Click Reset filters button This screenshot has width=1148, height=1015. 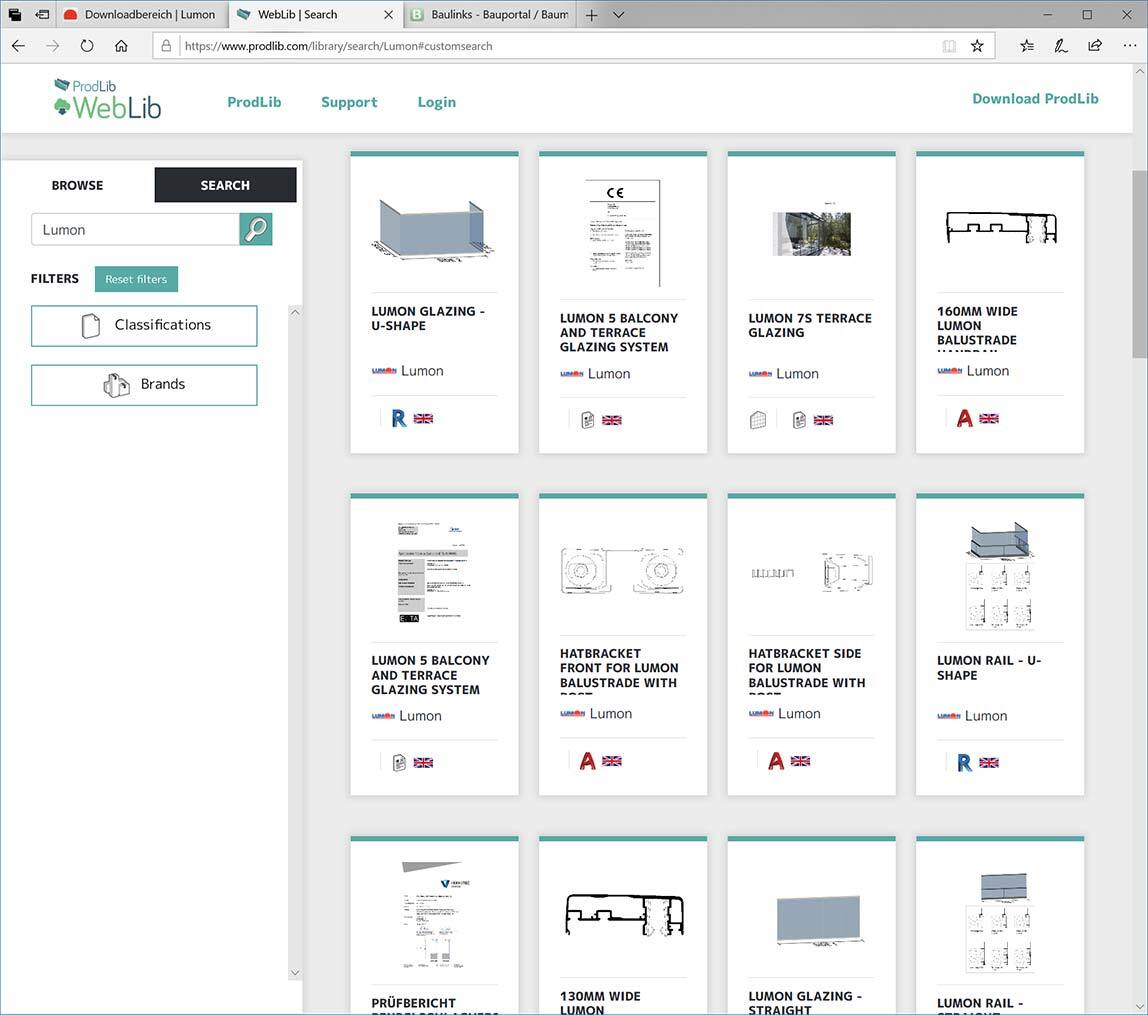point(136,279)
